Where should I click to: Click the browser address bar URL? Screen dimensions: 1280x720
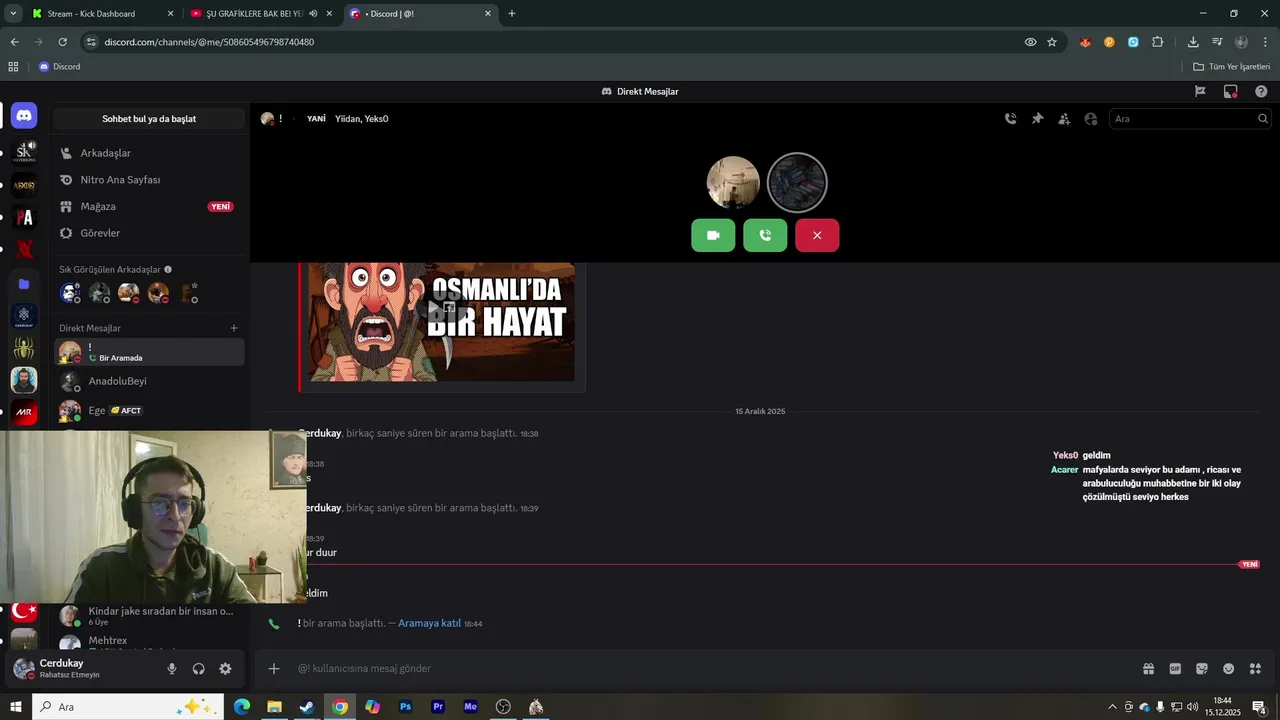pyautogui.click(x=210, y=42)
